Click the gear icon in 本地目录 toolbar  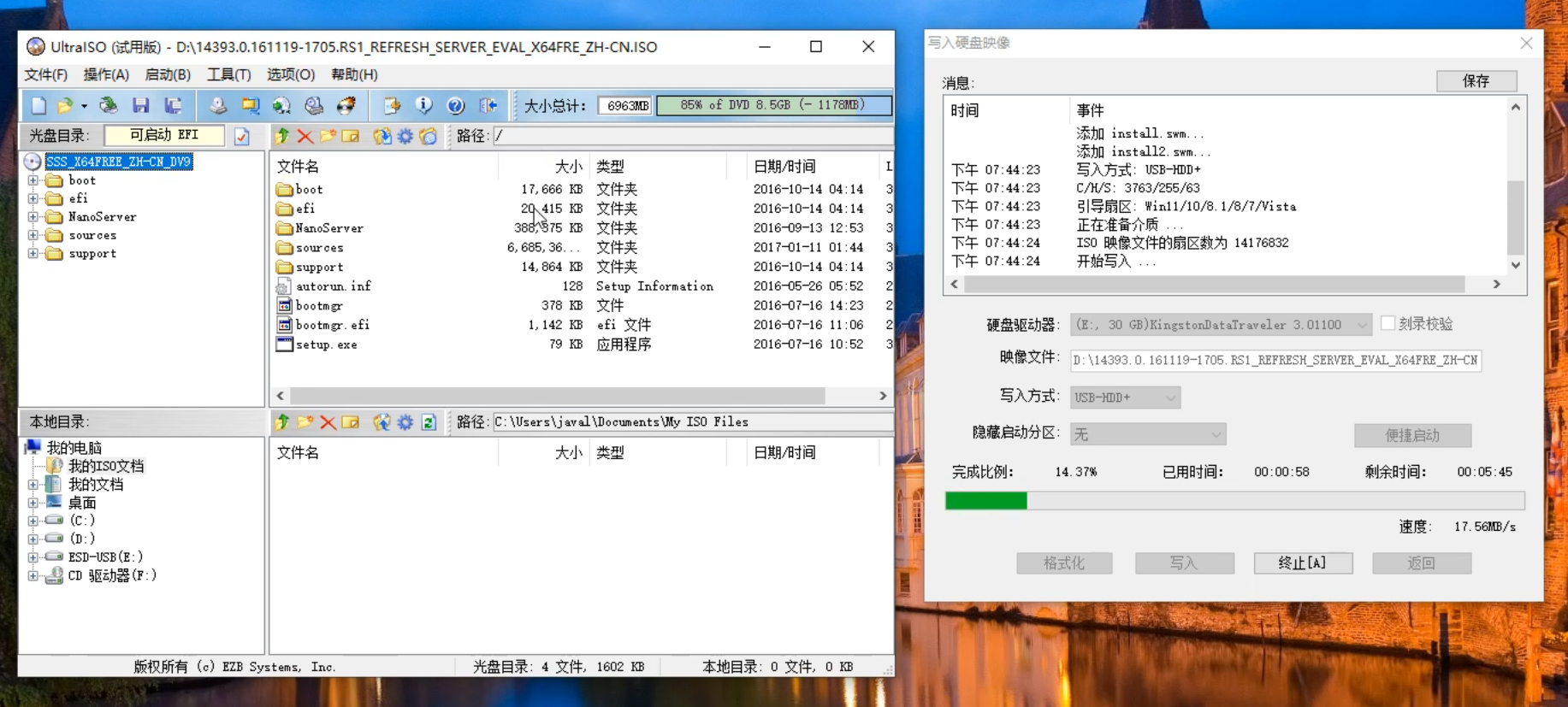point(405,421)
